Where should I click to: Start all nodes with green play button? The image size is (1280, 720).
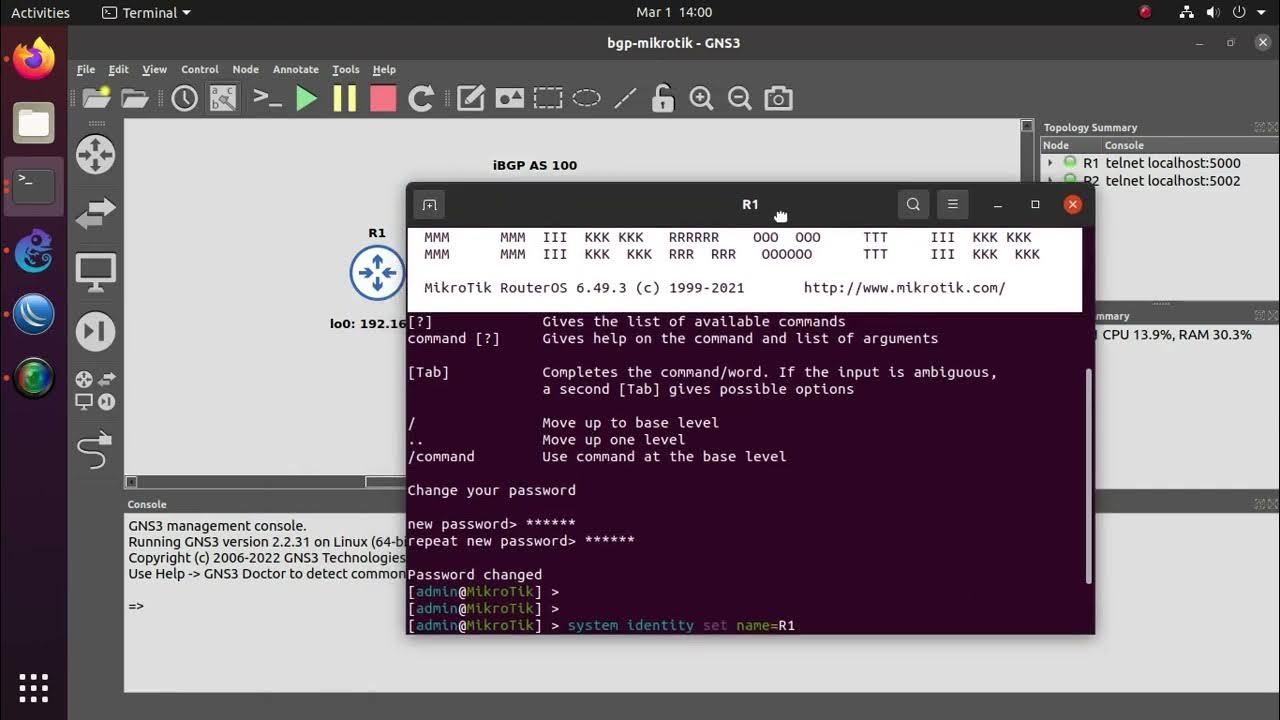pyautogui.click(x=307, y=98)
